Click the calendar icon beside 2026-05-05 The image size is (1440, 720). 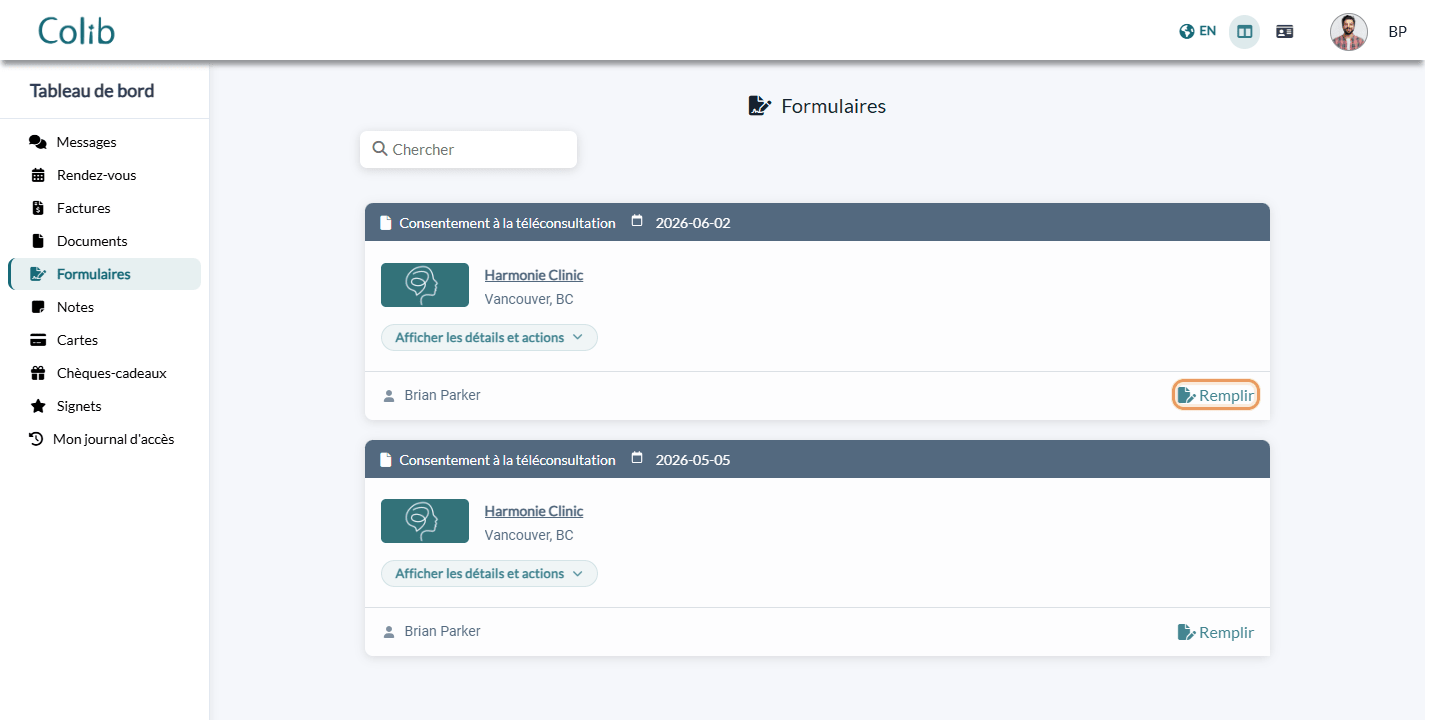(637, 458)
